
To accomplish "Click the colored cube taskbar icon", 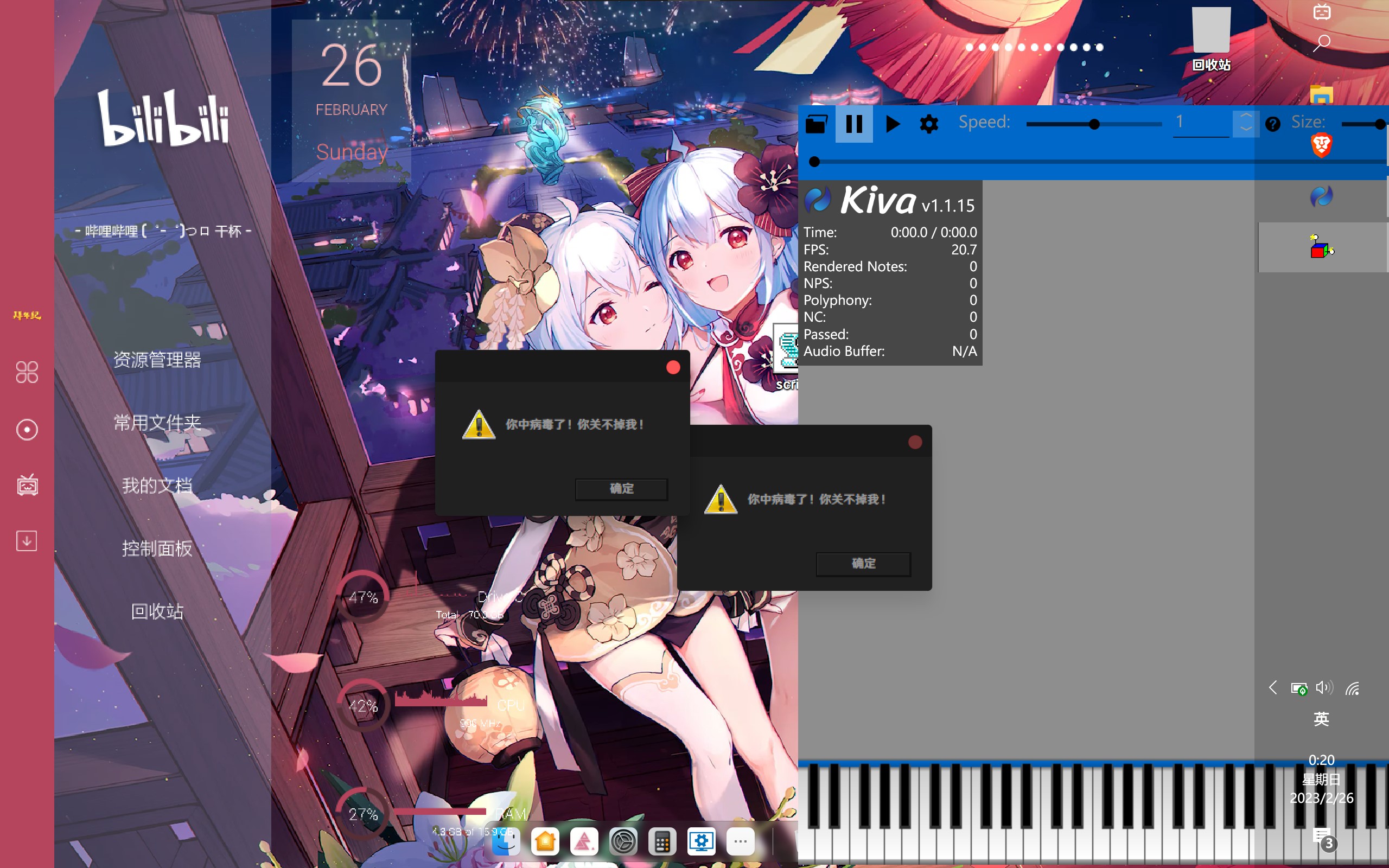I will pos(1322,247).
